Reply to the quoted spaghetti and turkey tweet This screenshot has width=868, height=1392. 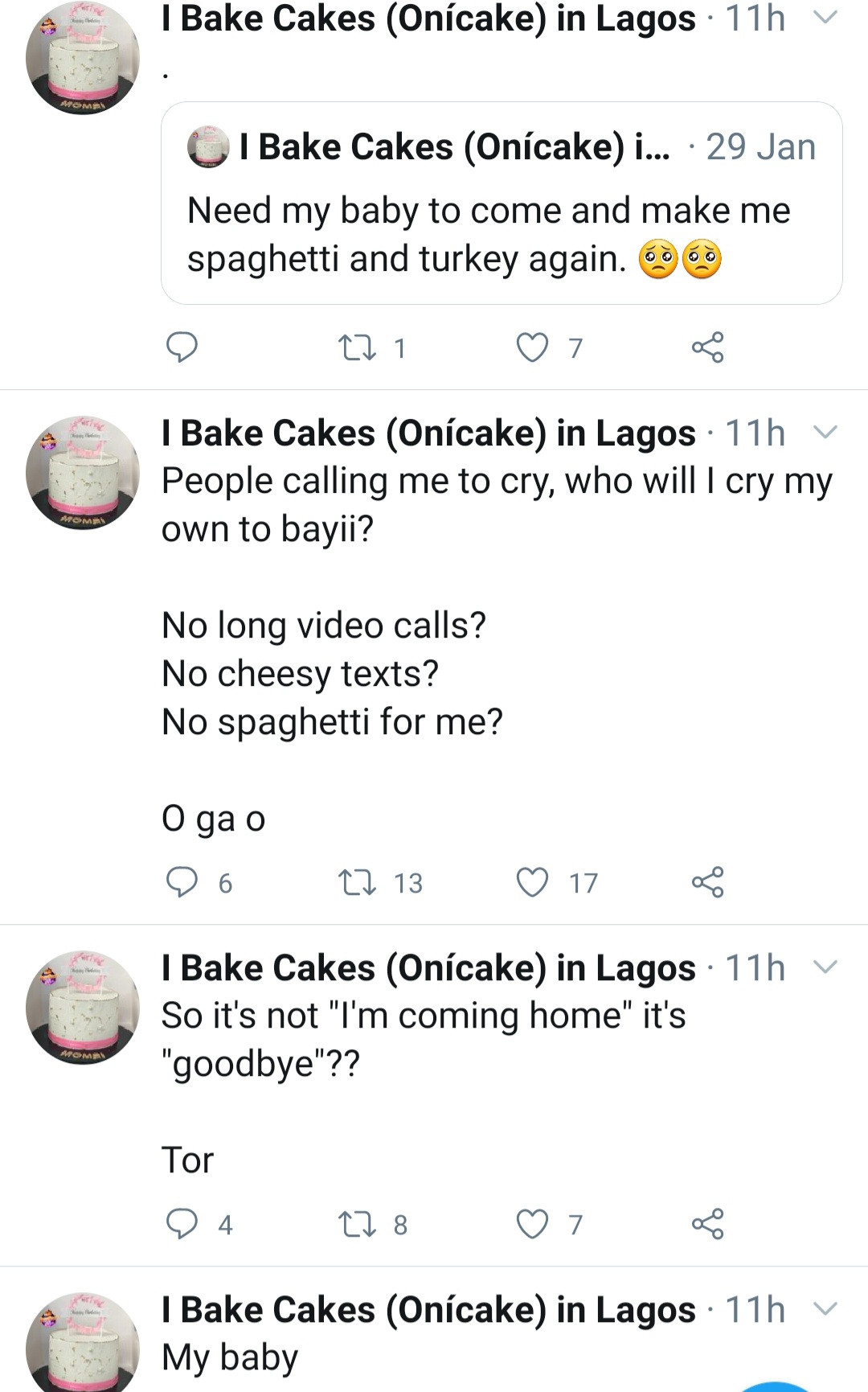[x=182, y=347]
